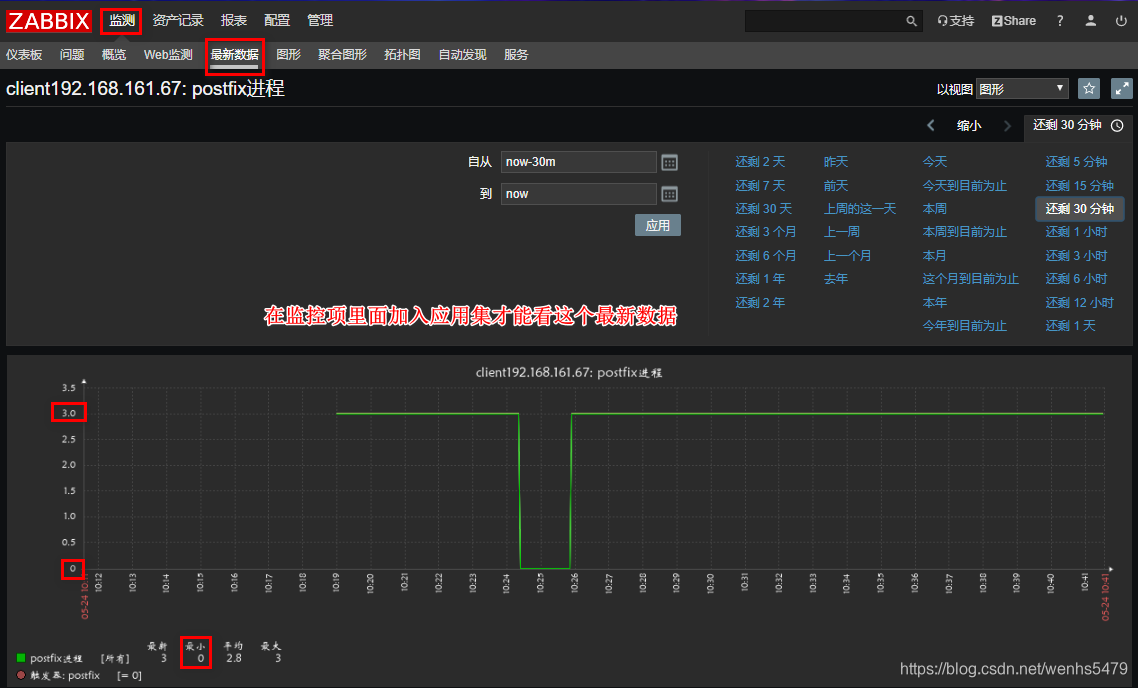Viewport: 1138px width, 688px height.
Task: Select 昨天 time range
Action: click(836, 162)
